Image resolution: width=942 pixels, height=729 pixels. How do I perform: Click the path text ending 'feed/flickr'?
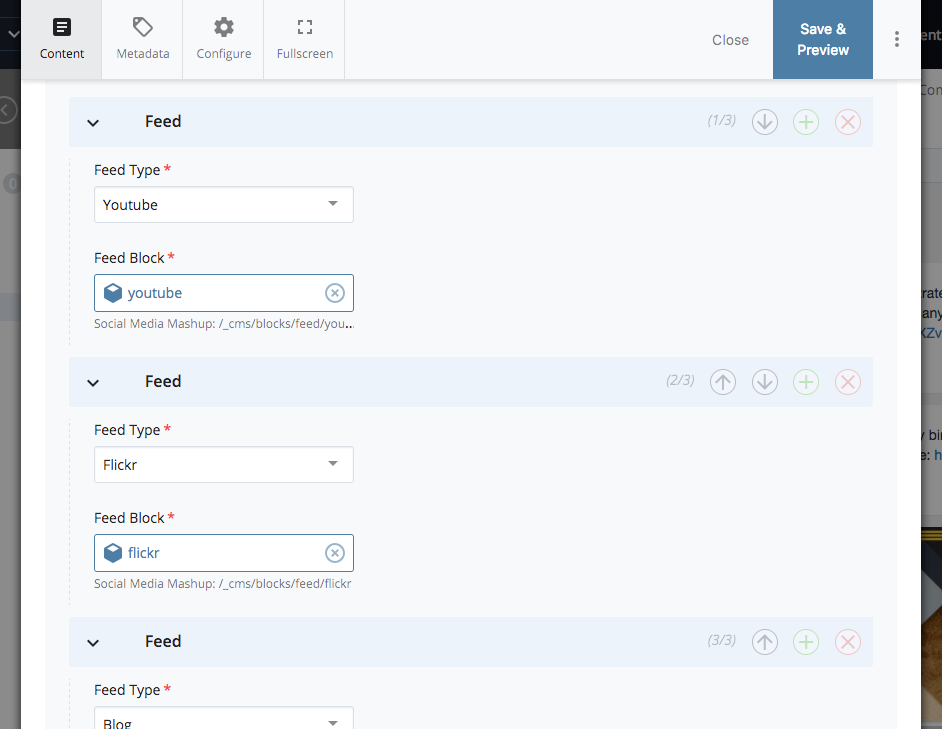pos(222,584)
